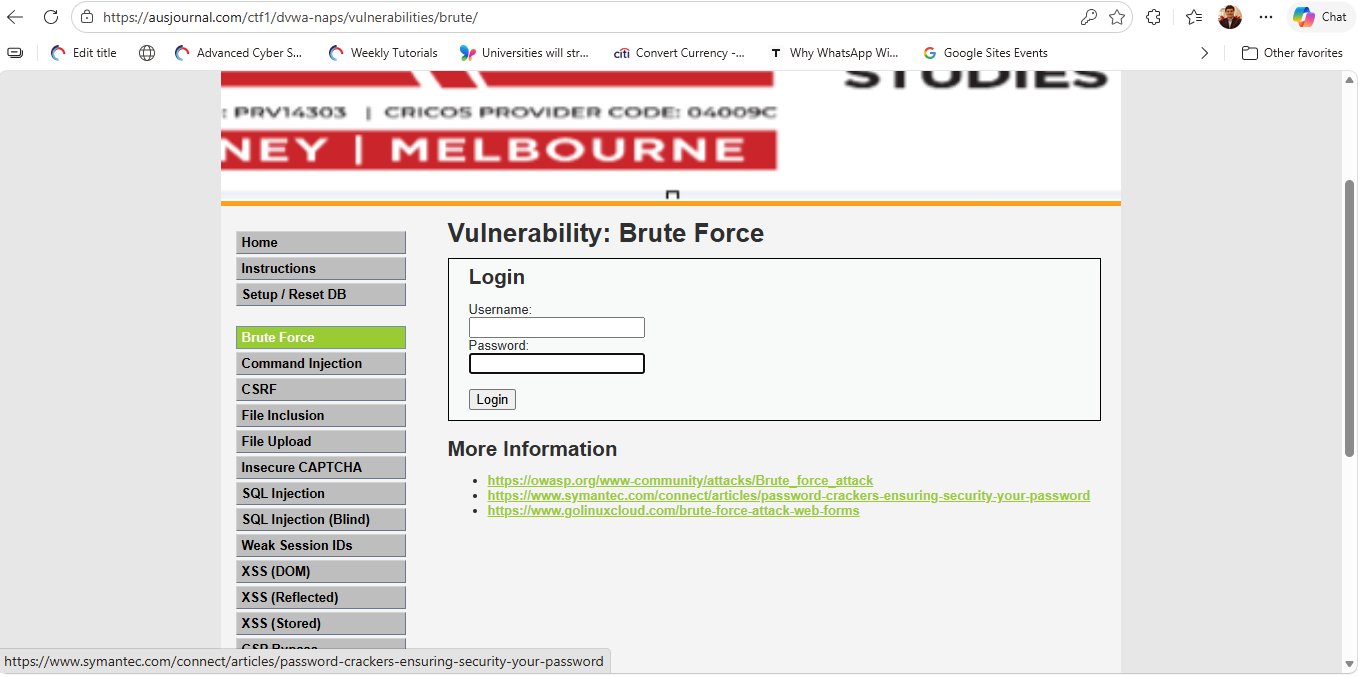Click the More Information heading

point(532,450)
